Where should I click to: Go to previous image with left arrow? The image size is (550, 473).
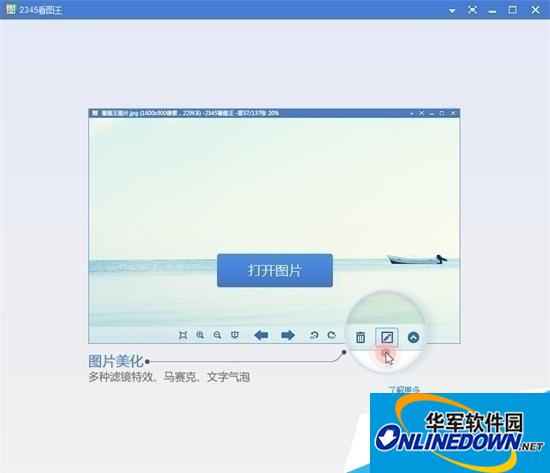(x=261, y=335)
